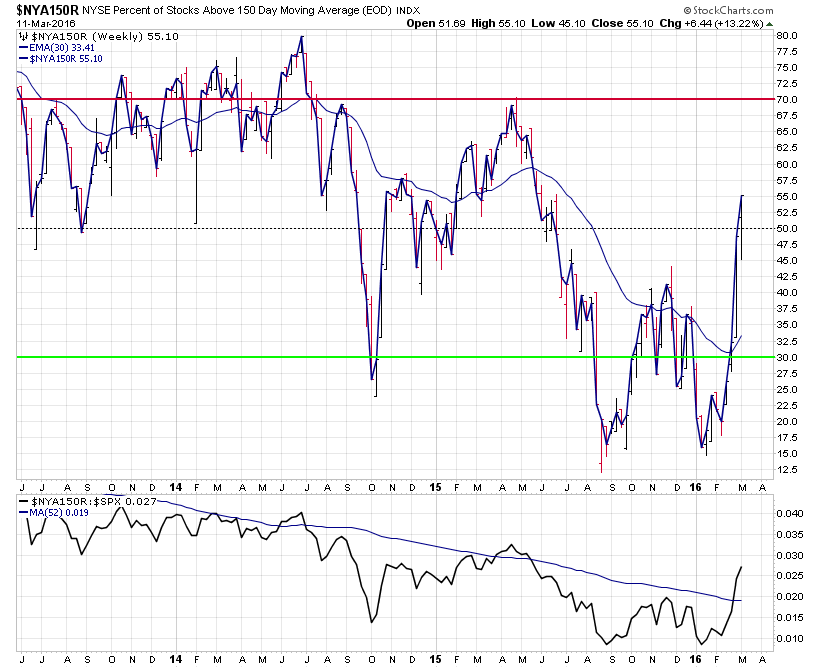Click the 67.5 y-axis label
The height and width of the screenshot is (668, 820).
(787, 116)
